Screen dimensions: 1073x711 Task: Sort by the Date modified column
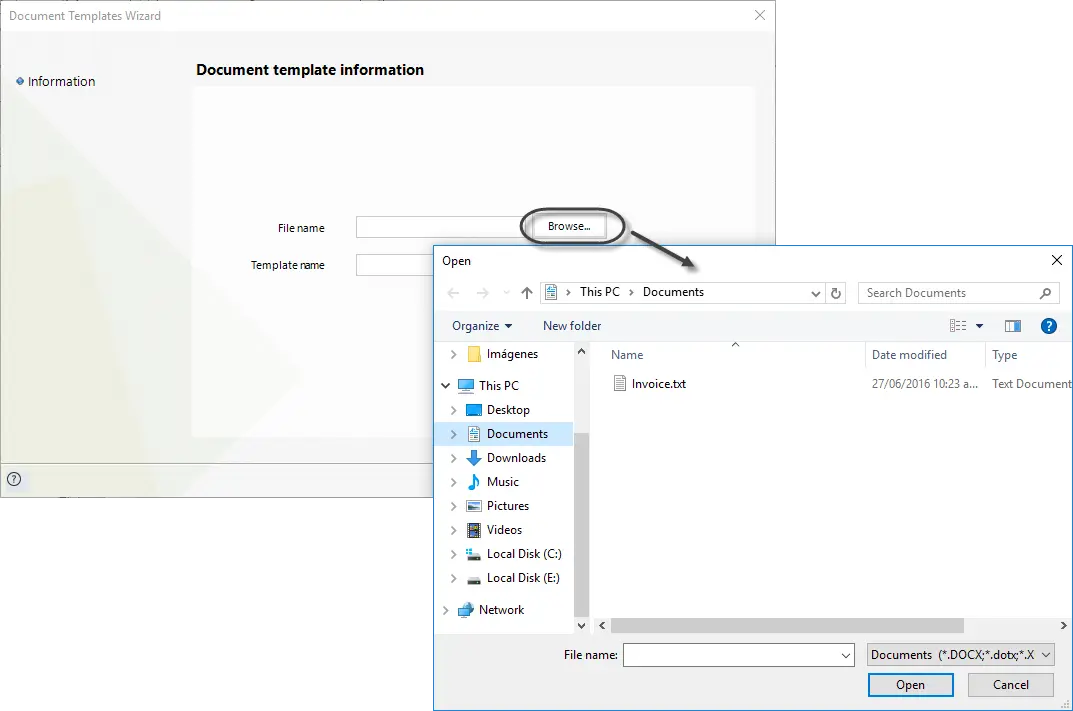[x=909, y=354]
